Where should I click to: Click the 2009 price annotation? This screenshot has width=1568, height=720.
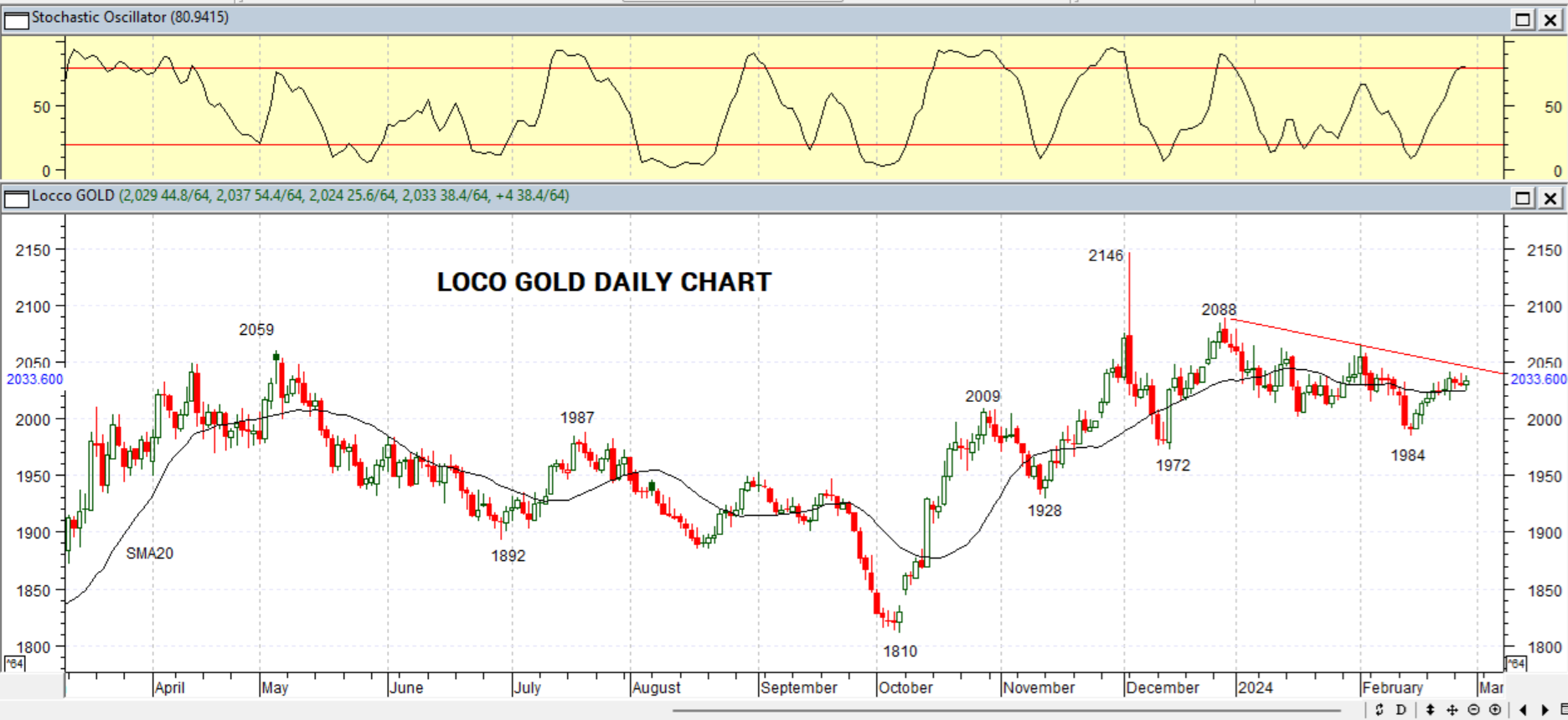(983, 396)
